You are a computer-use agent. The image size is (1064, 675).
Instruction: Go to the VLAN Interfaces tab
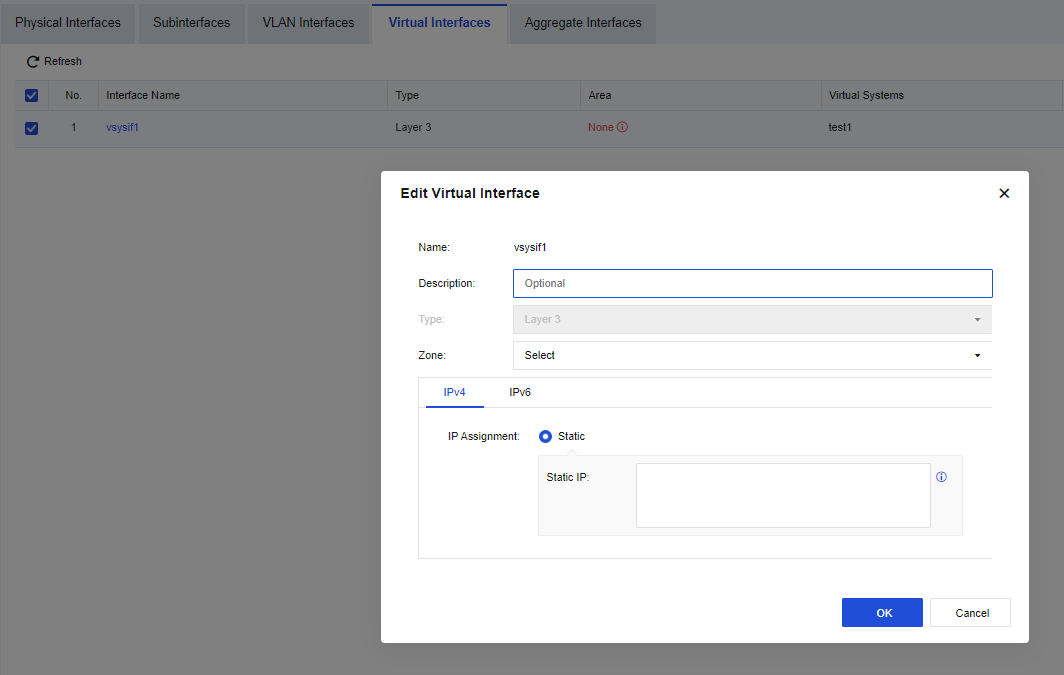(308, 23)
